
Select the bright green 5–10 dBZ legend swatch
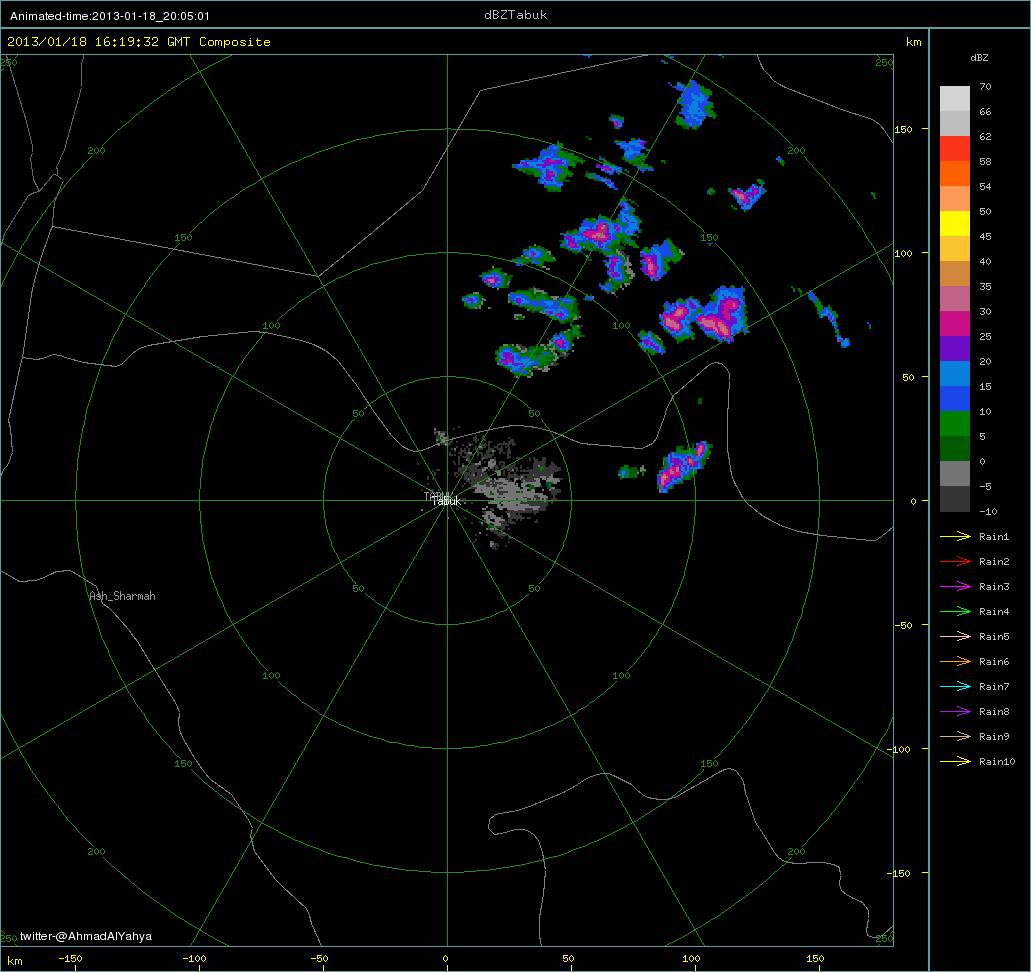pos(955,424)
